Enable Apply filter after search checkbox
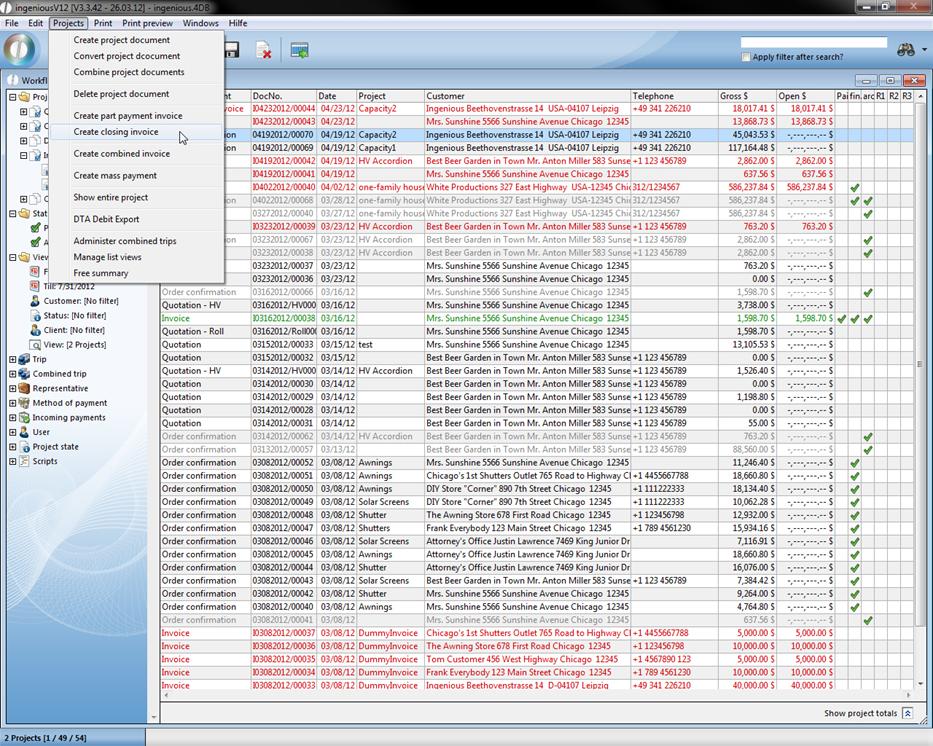 coord(746,57)
